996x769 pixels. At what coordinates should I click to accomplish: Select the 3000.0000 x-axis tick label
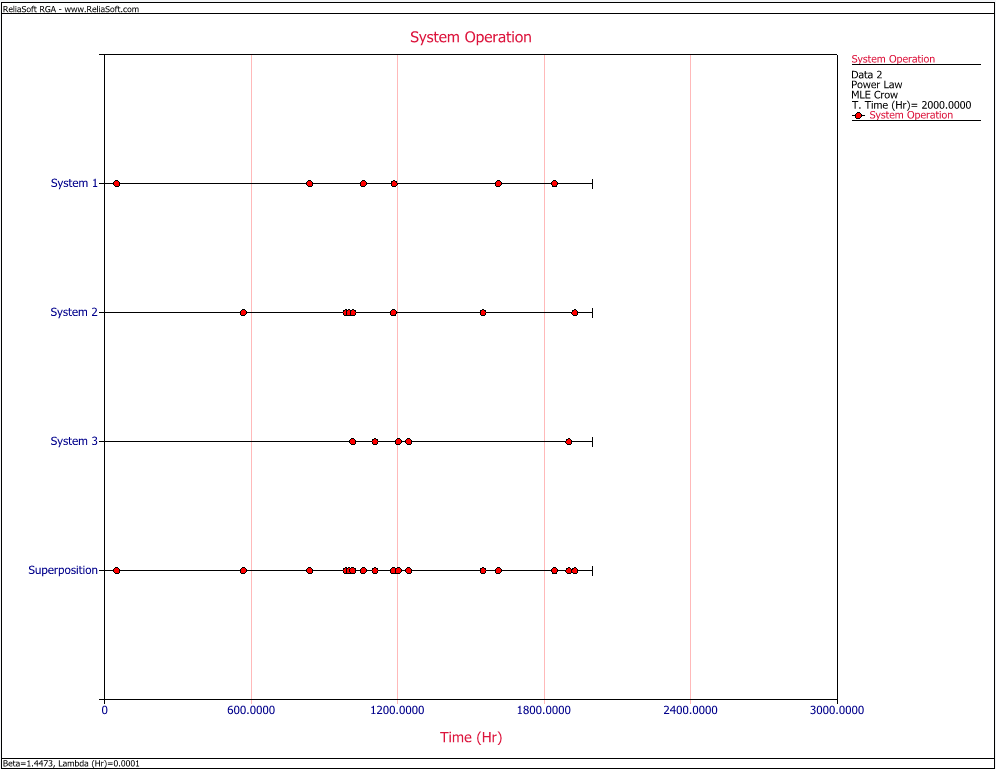[x=836, y=711]
